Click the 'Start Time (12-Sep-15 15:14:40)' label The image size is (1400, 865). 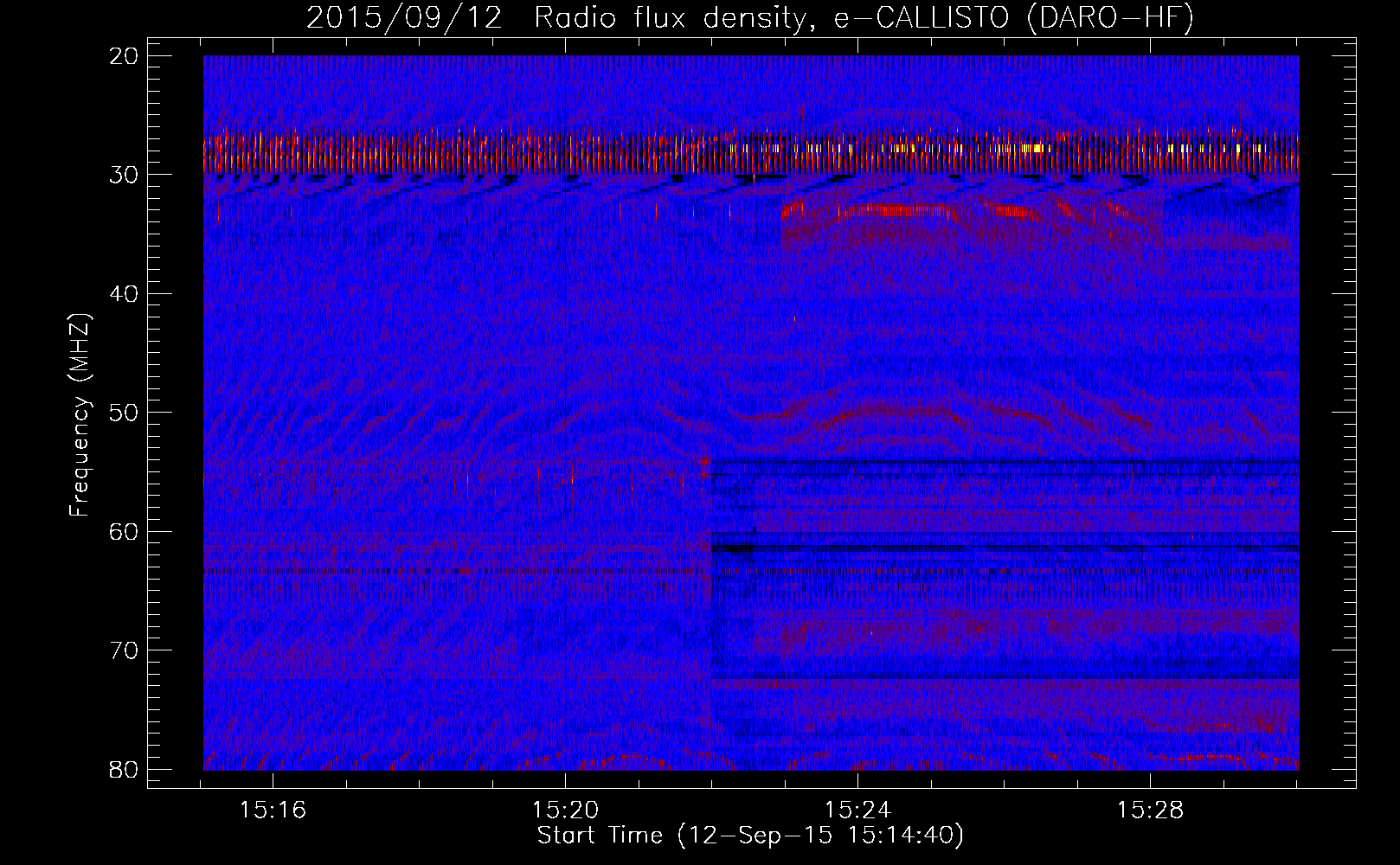(x=750, y=836)
